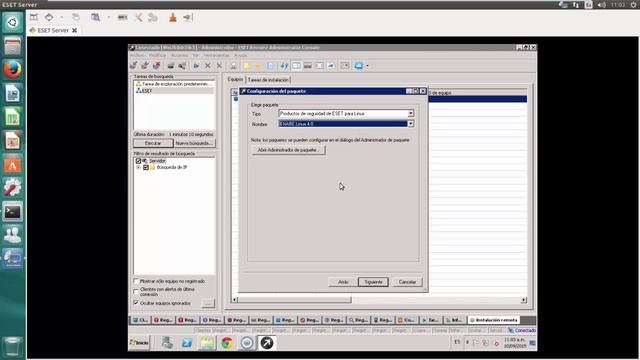
Task: Open file explorer folder on Windows taskbar
Action: click(x=207, y=343)
